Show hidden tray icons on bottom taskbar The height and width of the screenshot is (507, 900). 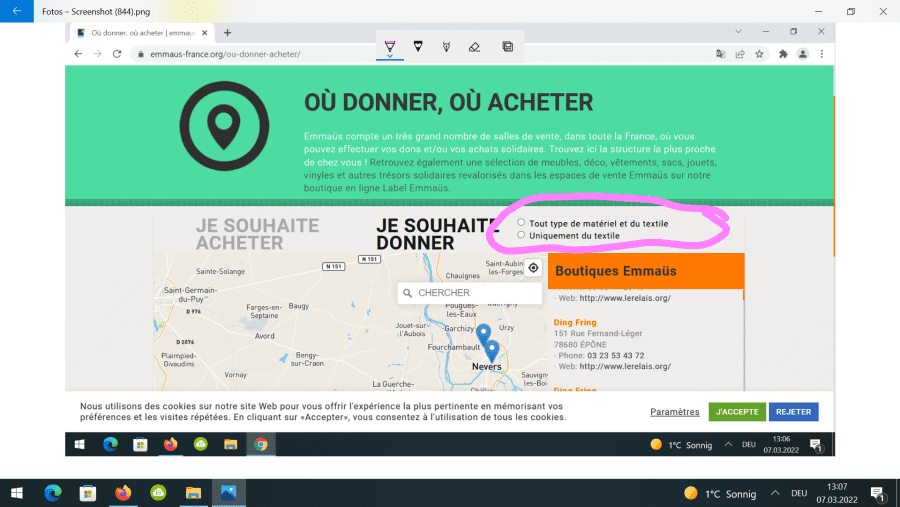(775, 493)
